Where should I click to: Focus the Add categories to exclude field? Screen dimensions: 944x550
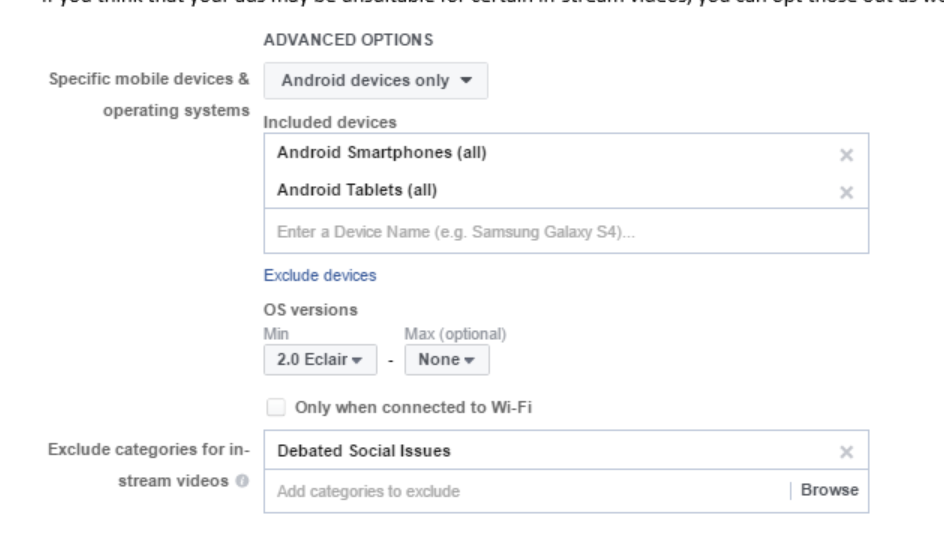point(520,491)
